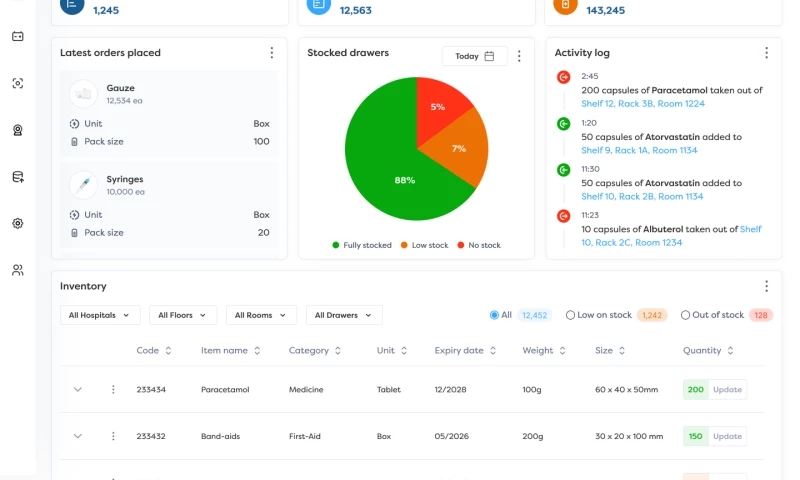Screen dimensions: 800x480
Task: Click the orange icon beside 143,245
Action: pos(565,6)
